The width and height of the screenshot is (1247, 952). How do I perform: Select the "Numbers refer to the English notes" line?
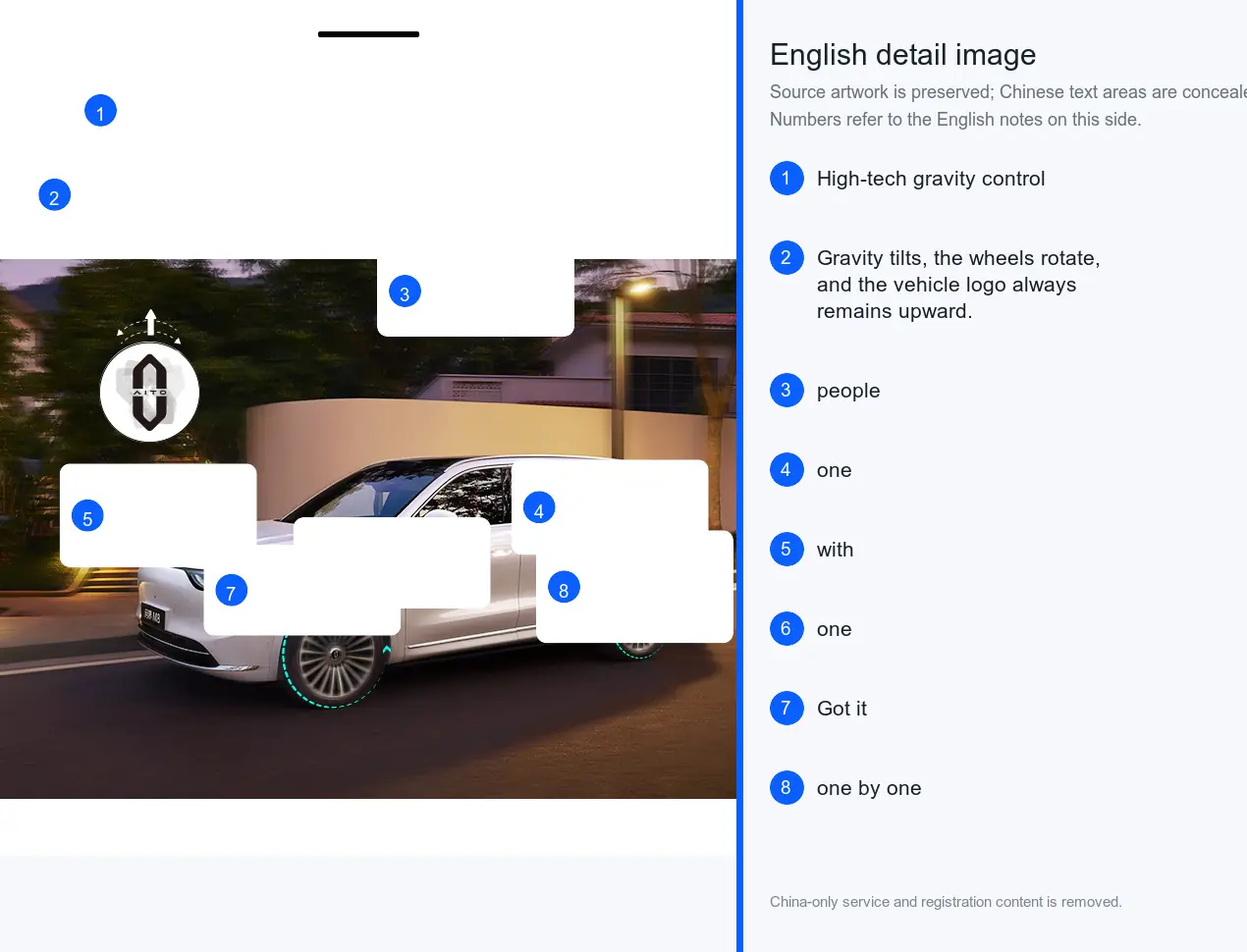tap(955, 120)
